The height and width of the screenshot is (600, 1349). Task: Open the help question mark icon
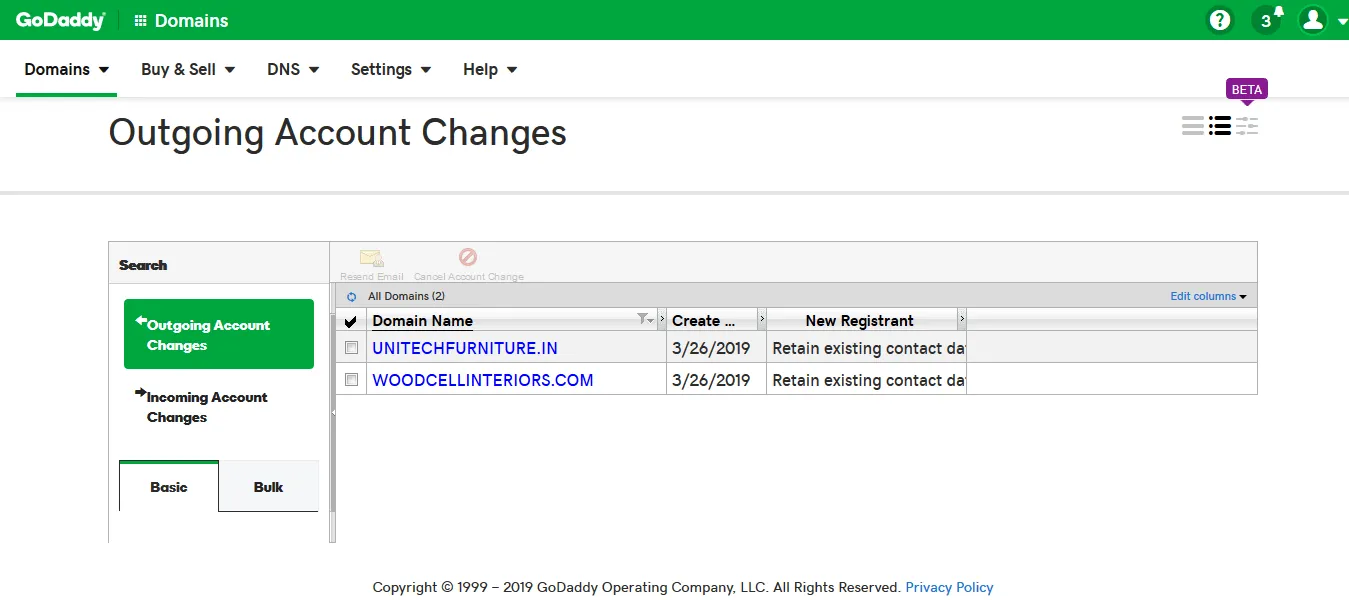pos(1219,20)
